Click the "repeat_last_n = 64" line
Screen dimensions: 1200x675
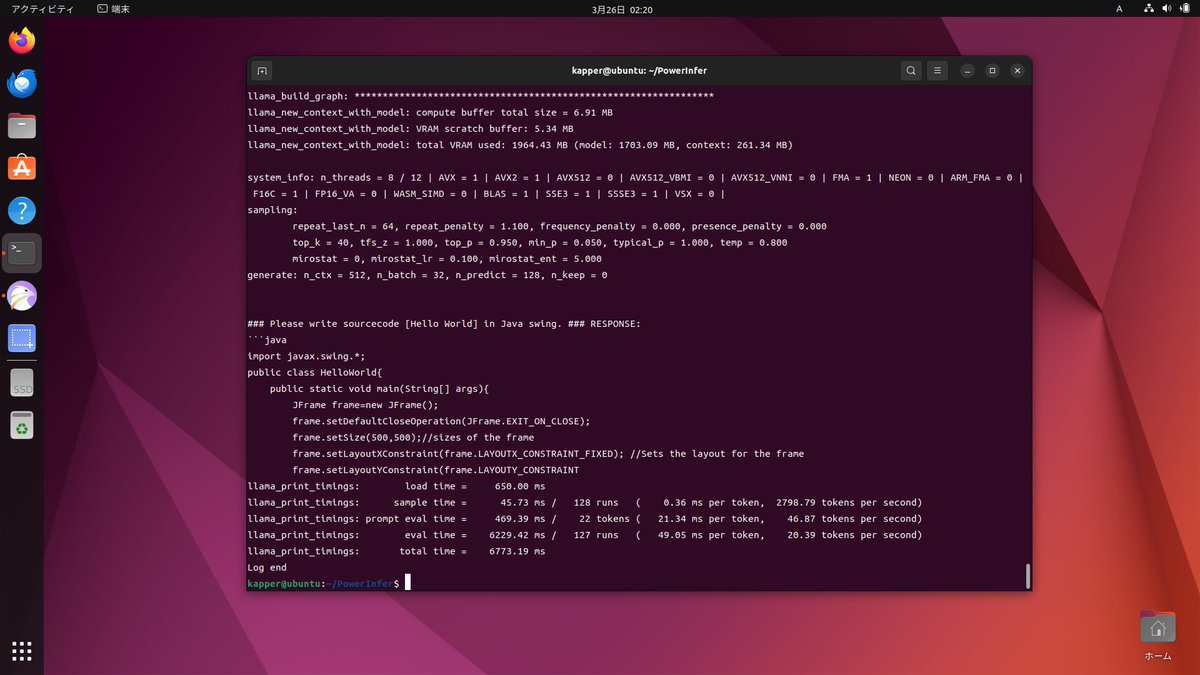(560, 226)
